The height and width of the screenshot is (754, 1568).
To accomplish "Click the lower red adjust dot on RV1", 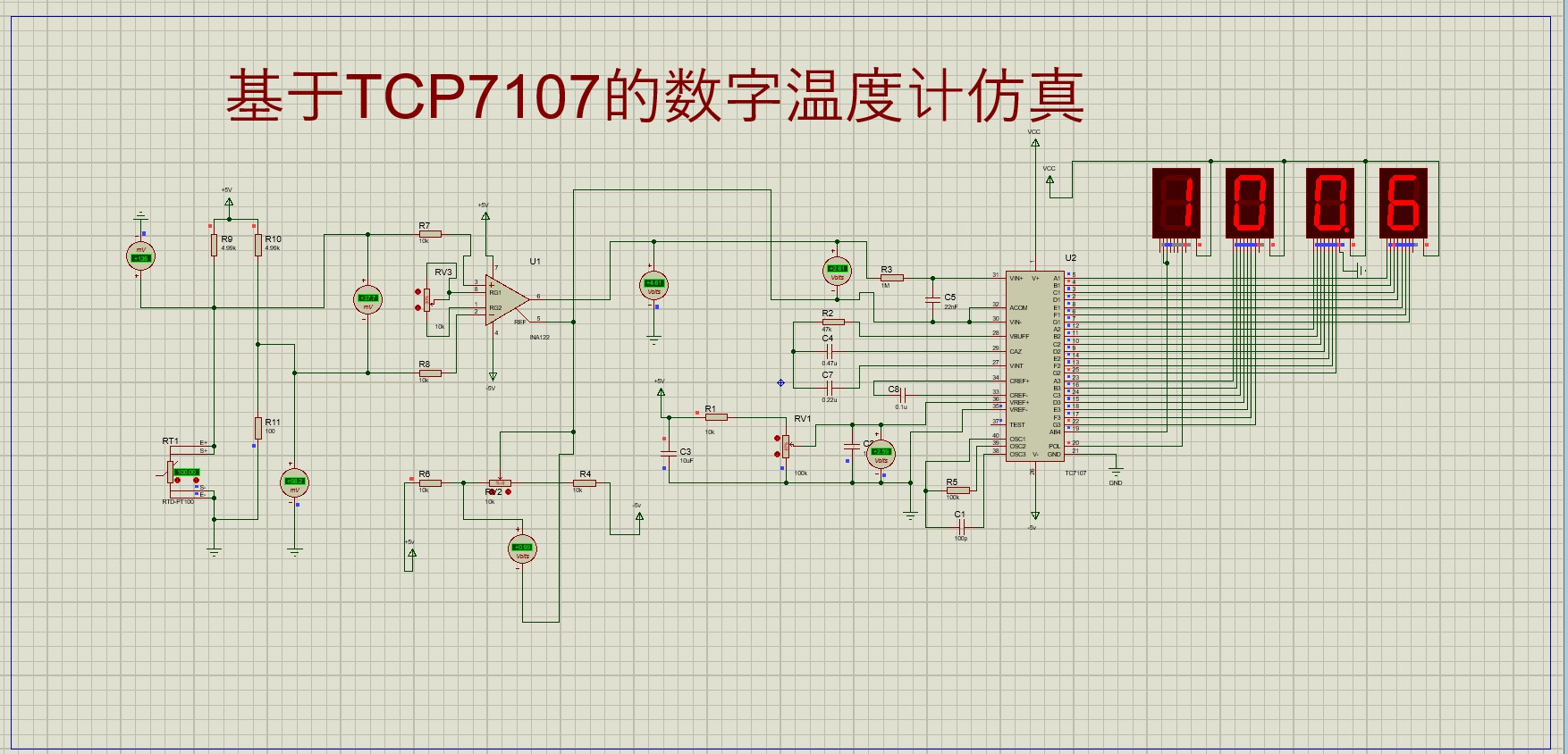I will (777, 454).
